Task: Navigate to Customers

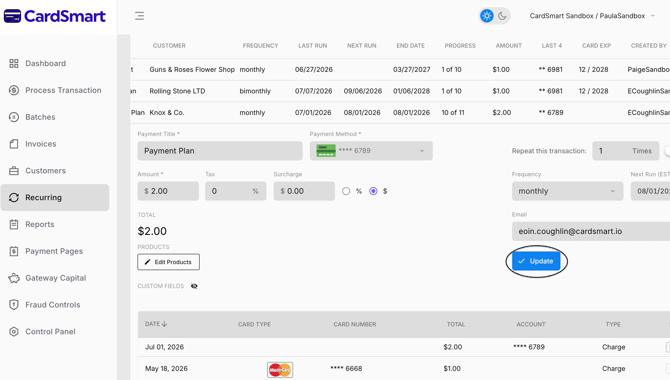Action: click(x=45, y=171)
